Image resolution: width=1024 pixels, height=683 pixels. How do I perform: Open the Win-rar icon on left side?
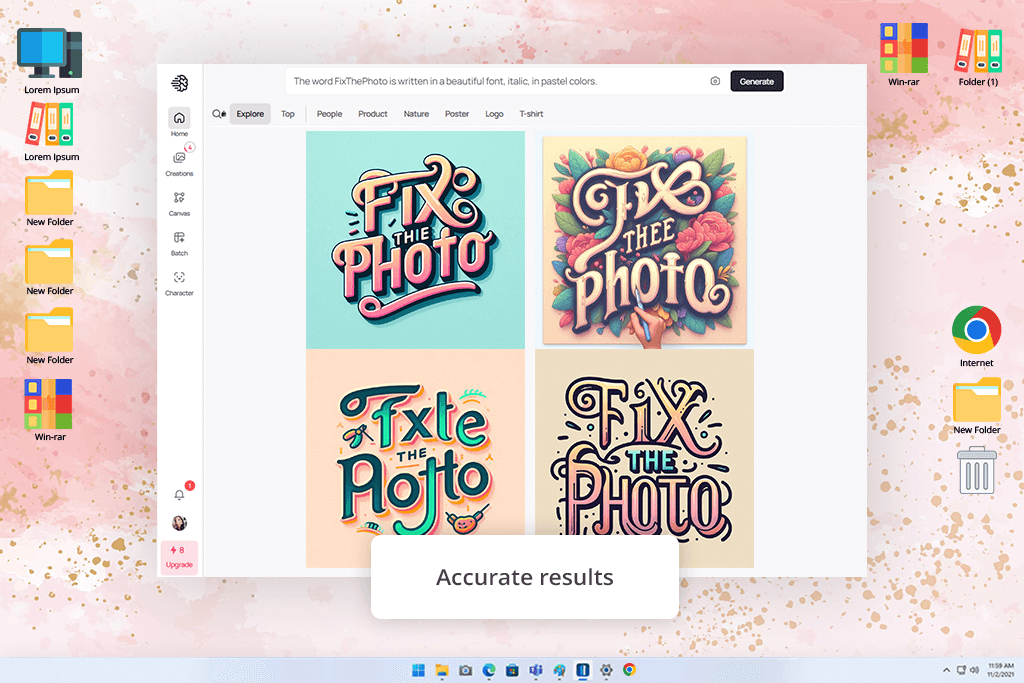[x=50, y=410]
